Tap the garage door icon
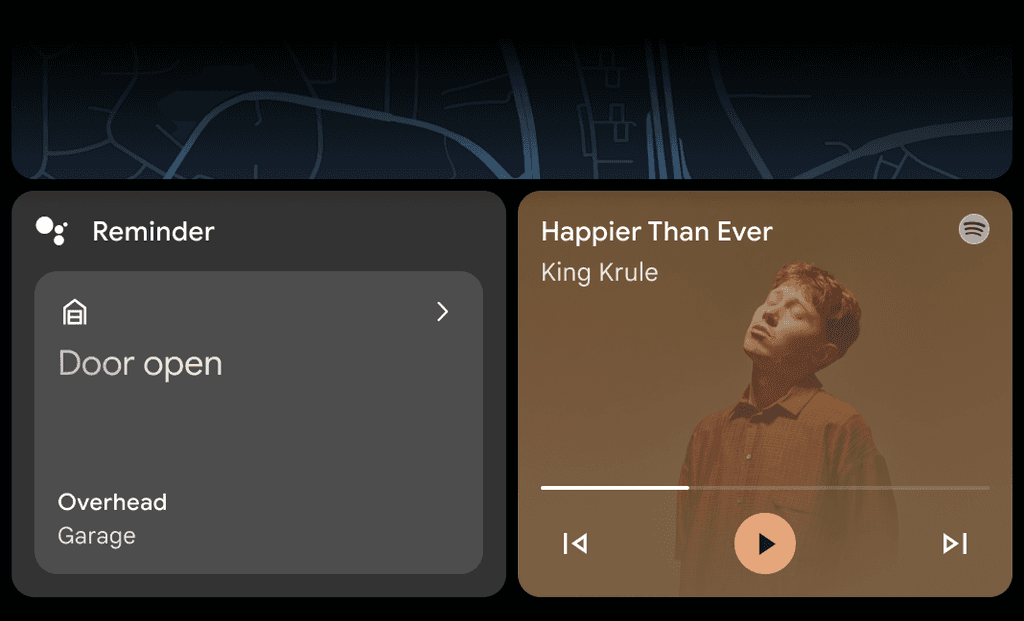The width and height of the screenshot is (1024, 621). point(74,312)
